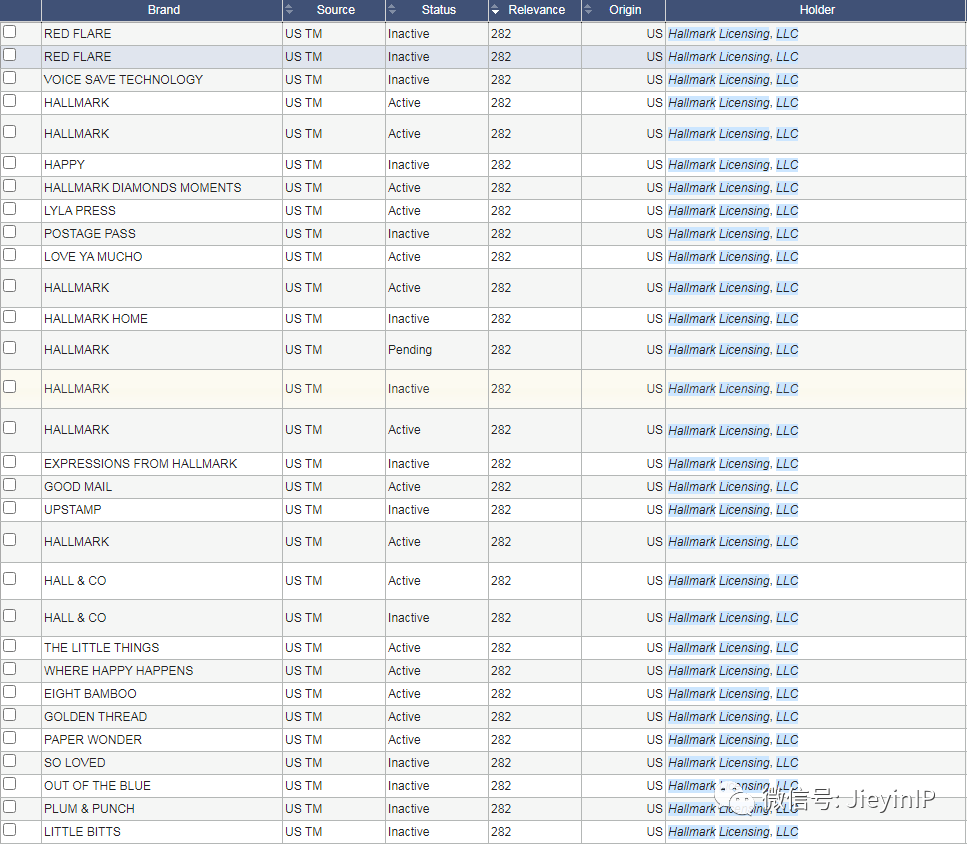Image resolution: width=967 pixels, height=844 pixels.
Task: Click holder link in HALLMARK HOME row
Action: (733, 319)
